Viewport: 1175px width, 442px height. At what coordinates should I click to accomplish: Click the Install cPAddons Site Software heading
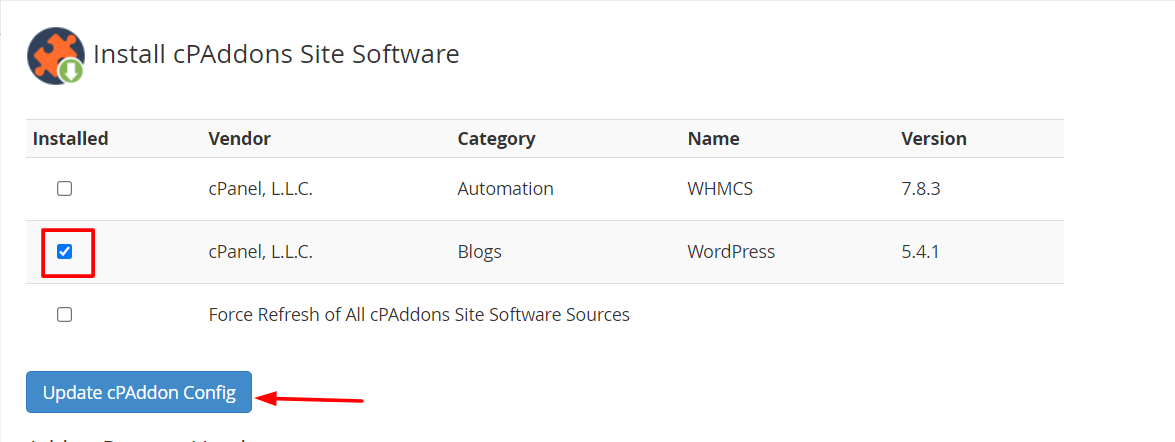276,54
